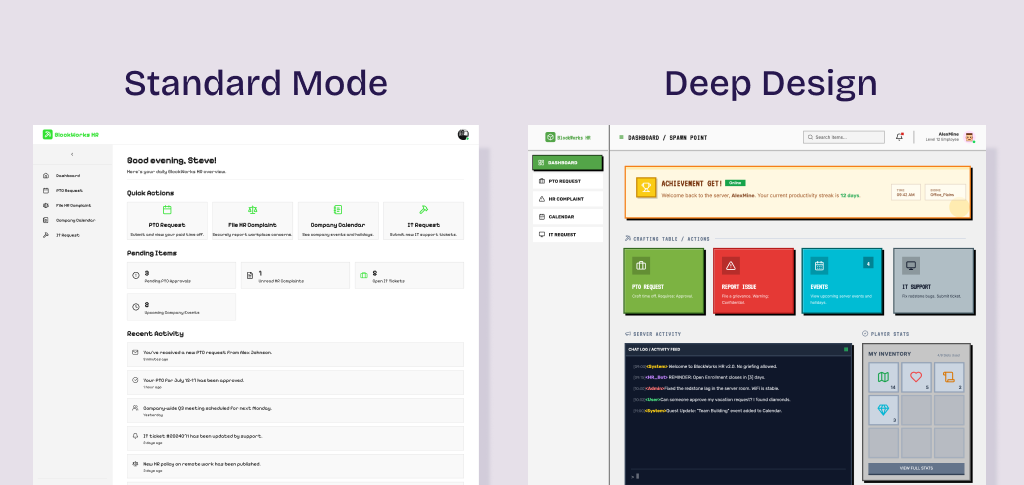Open the round profile avatar in Standard Mode

coord(463,134)
